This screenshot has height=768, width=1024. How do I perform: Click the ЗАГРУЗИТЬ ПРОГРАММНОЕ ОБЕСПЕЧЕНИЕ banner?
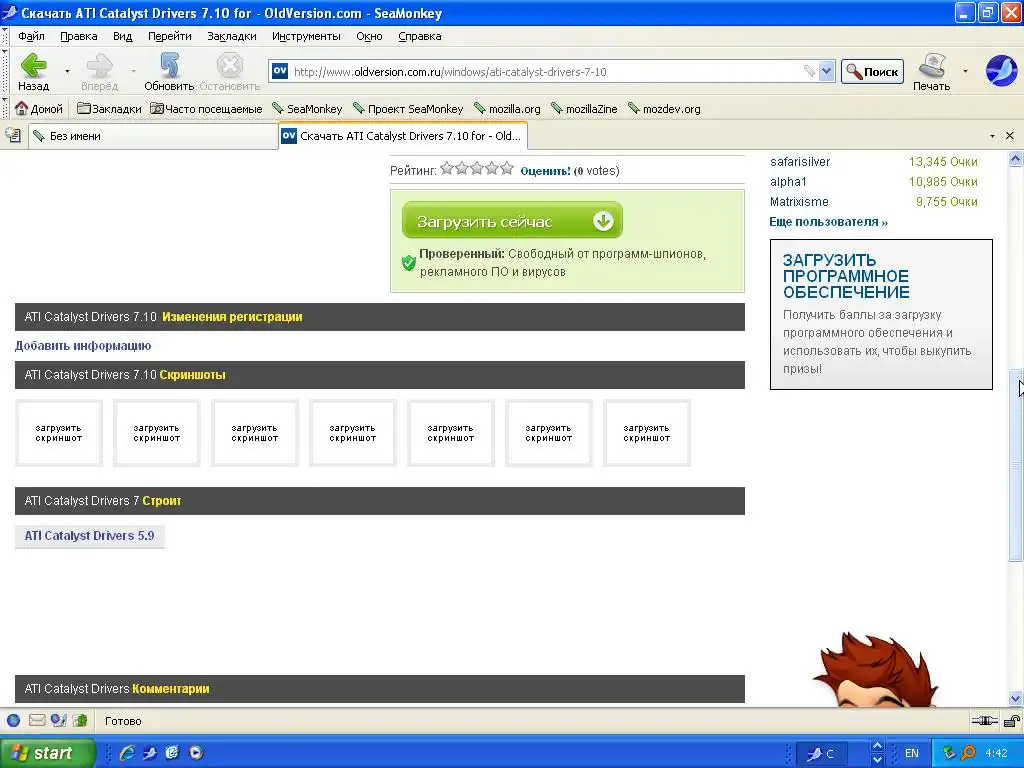[881, 314]
